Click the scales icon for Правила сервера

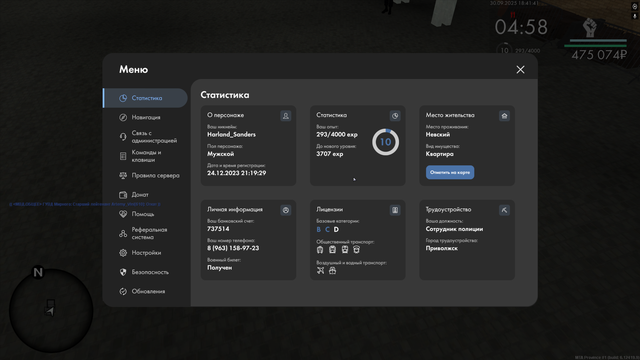click(123, 176)
